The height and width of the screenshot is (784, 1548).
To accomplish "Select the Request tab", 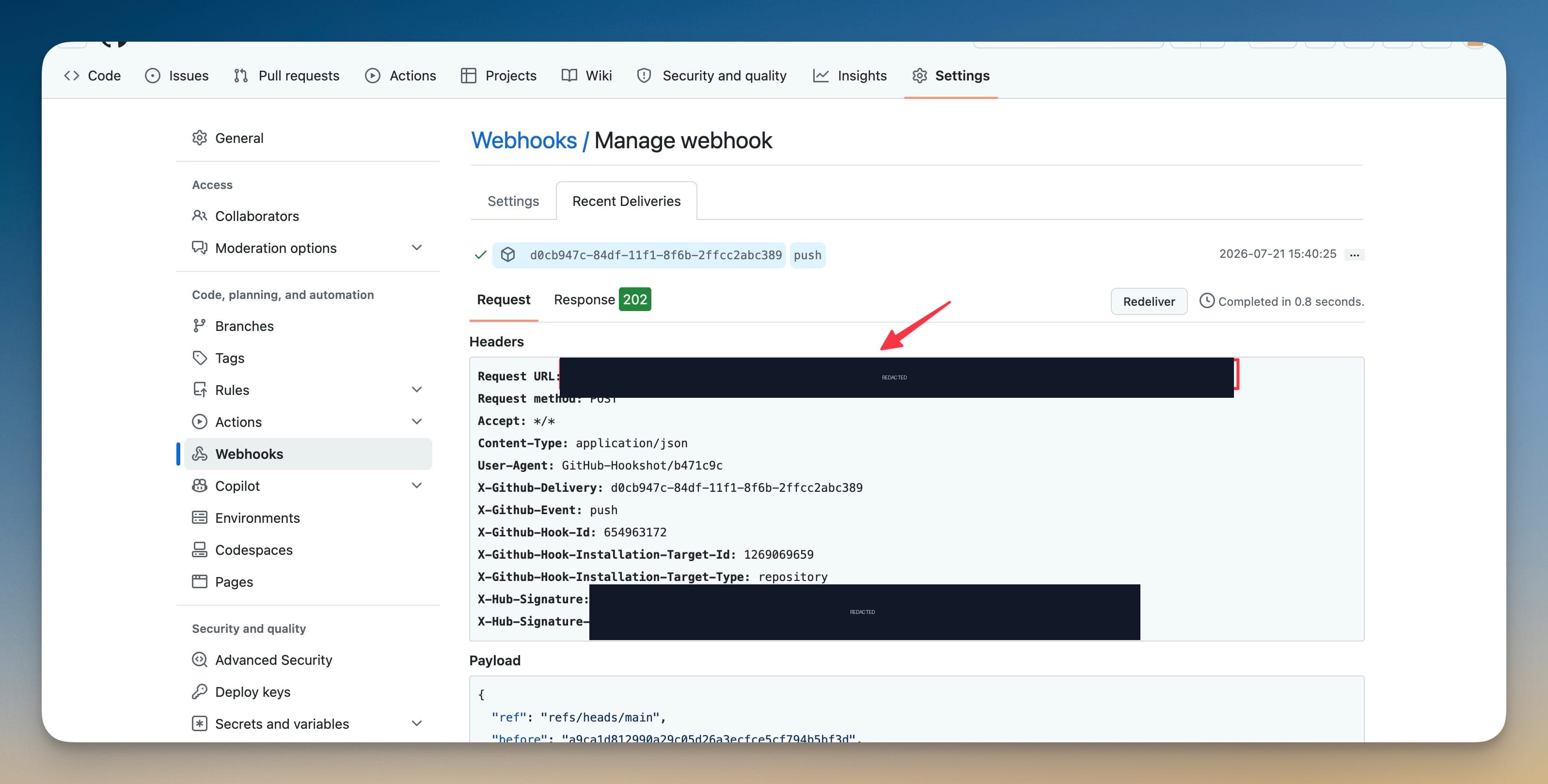I will pos(504,299).
